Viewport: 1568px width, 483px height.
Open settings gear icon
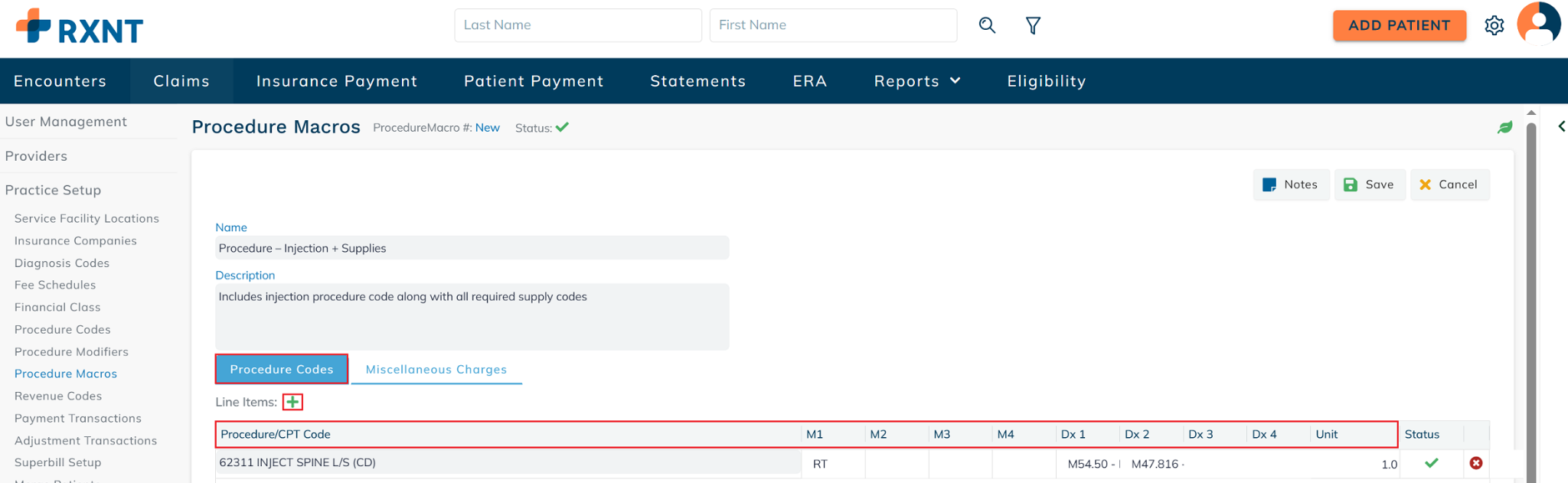[x=1494, y=26]
